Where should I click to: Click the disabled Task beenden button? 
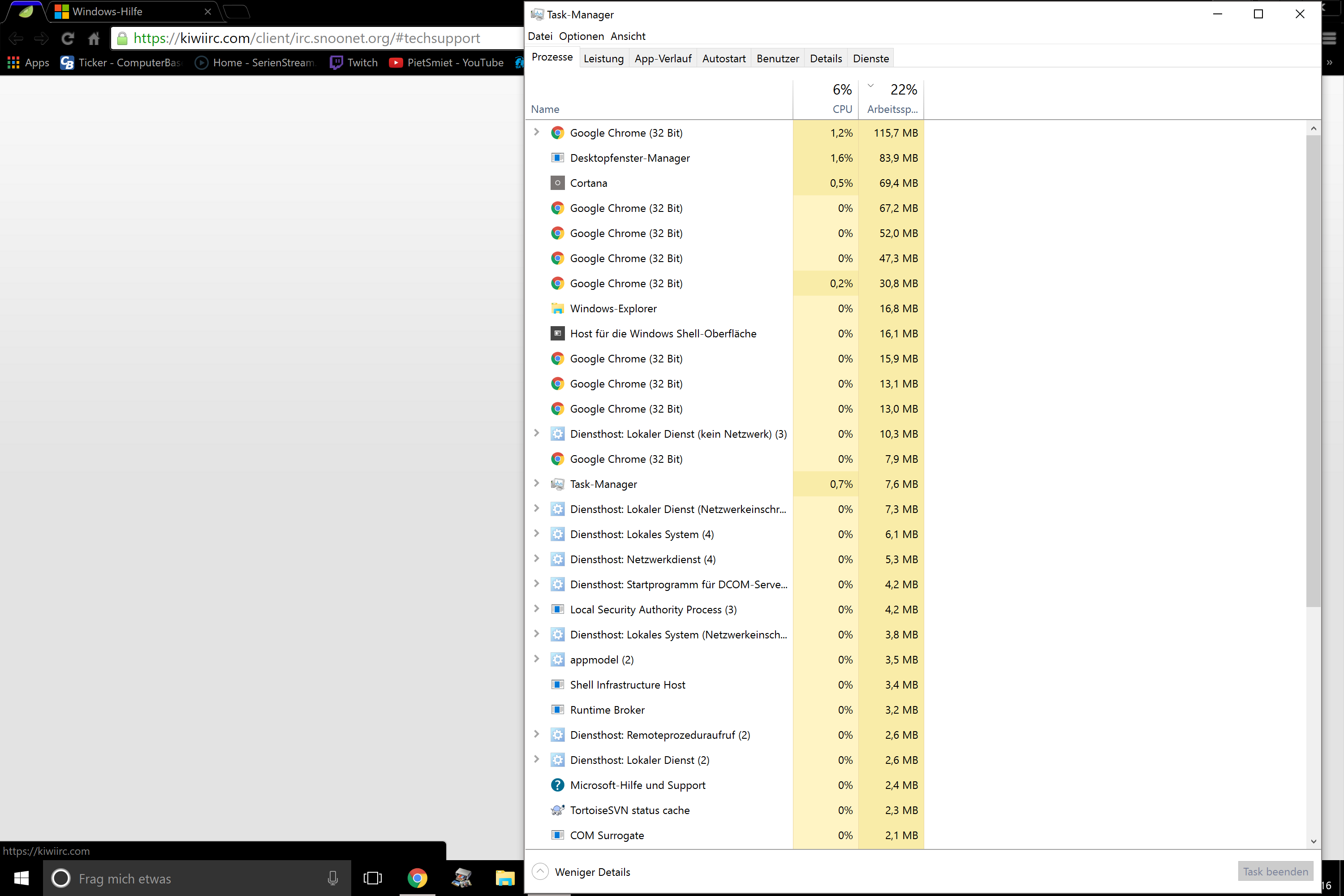pos(1275,871)
